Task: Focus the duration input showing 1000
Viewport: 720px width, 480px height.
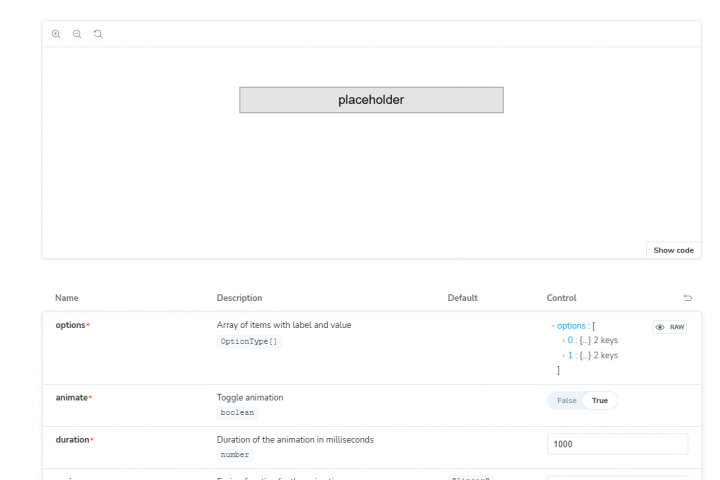Action: coord(617,444)
